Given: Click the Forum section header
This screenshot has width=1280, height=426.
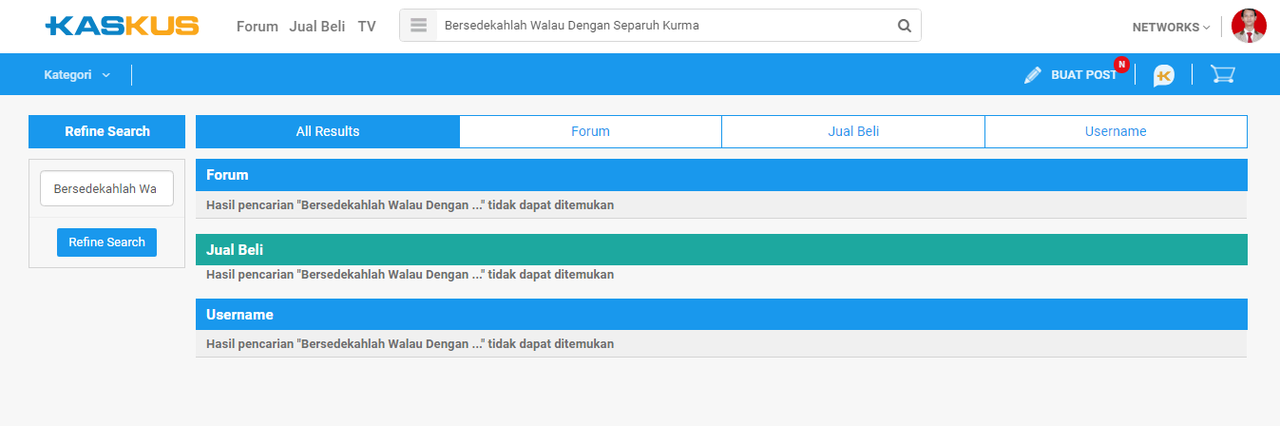Looking at the screenshot, I should click(722, 175).
